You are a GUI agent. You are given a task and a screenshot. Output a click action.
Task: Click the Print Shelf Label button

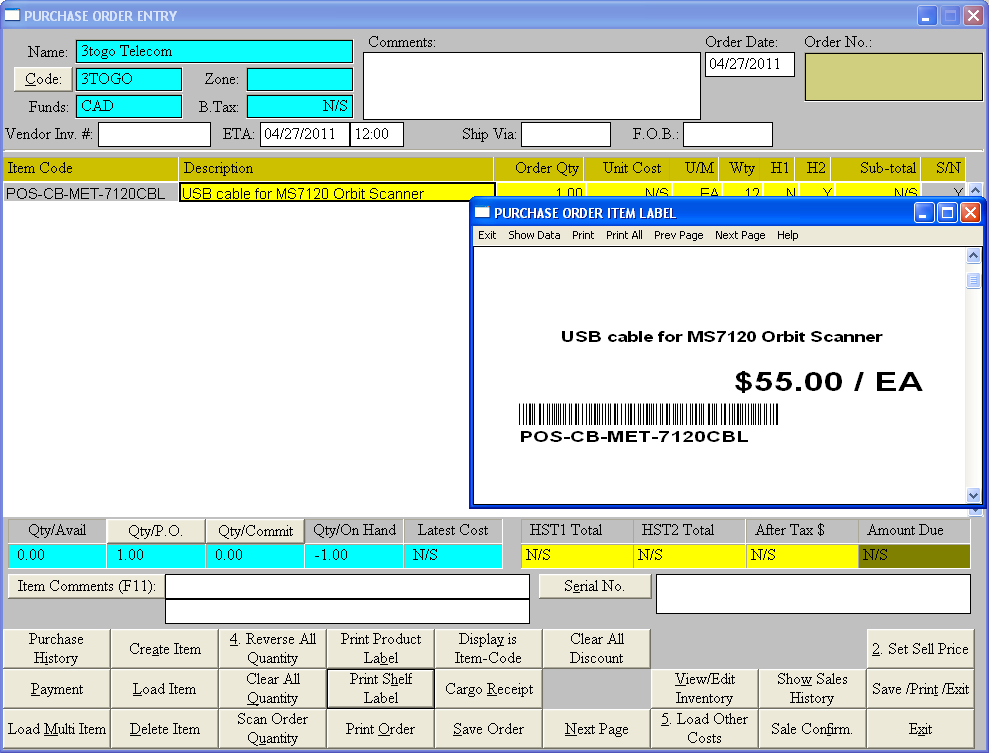381,688
